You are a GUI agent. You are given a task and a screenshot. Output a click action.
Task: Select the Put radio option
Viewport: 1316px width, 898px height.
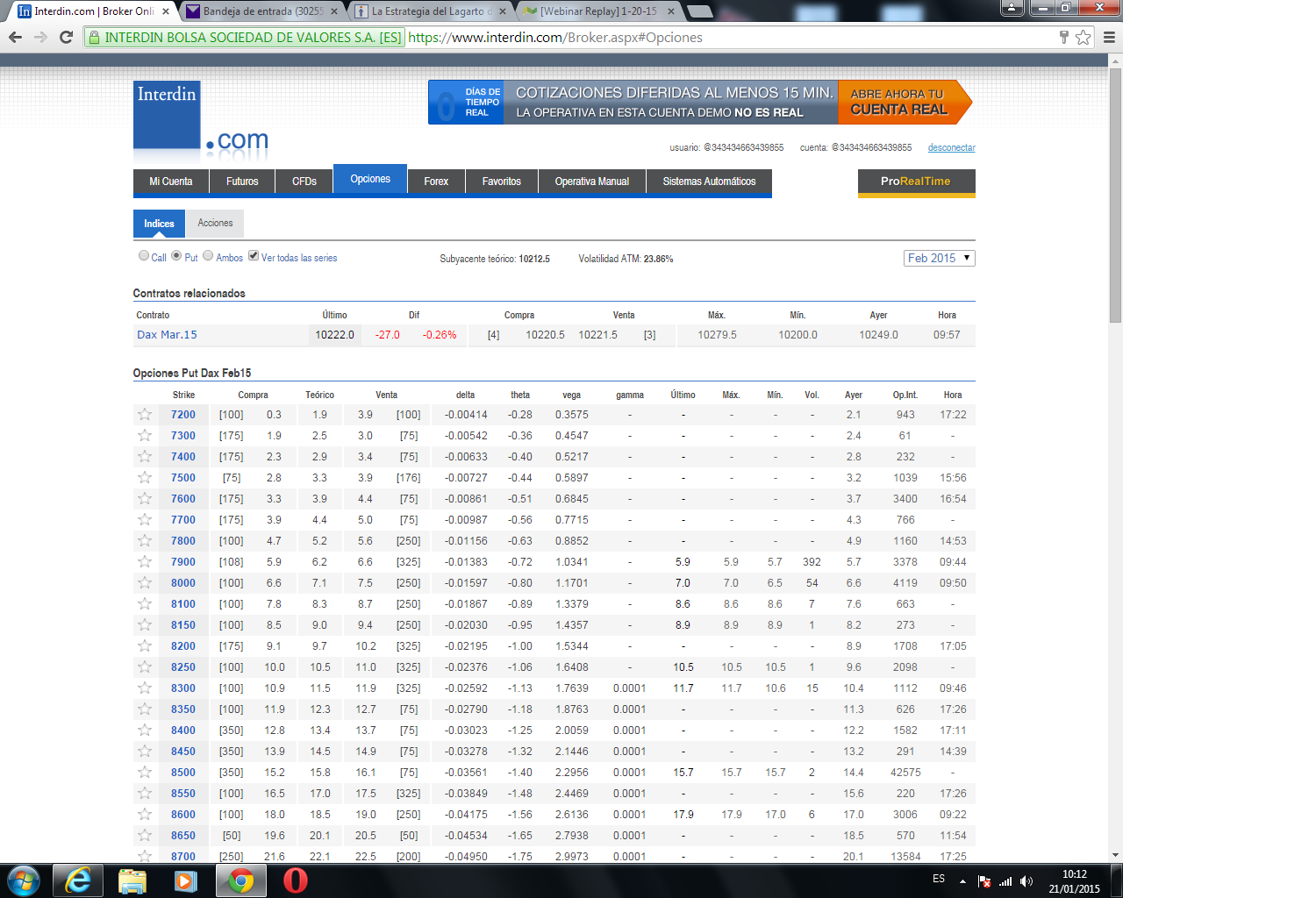pos(176,256)
